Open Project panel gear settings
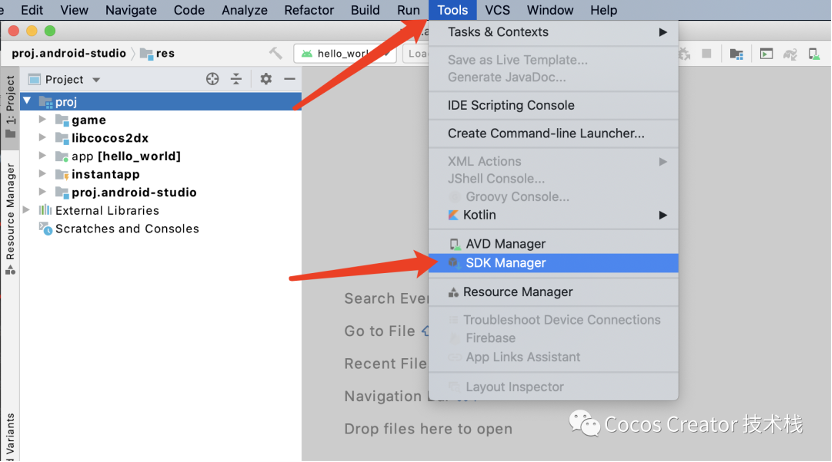 tap(266, 79)
